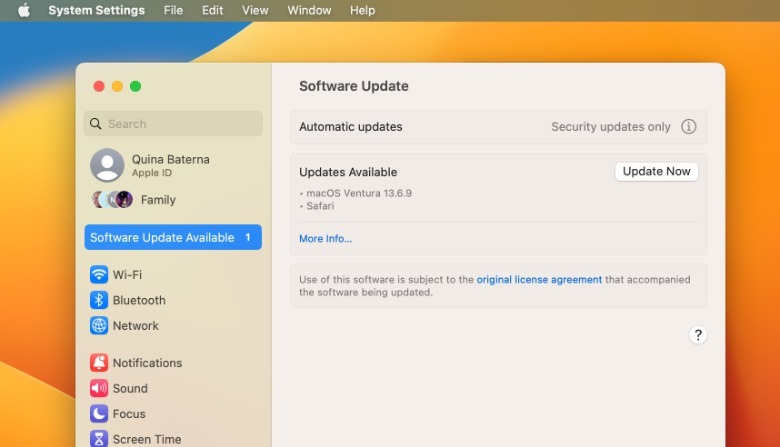
Task: Click the Updates Available heading
Action: [348, 172]
